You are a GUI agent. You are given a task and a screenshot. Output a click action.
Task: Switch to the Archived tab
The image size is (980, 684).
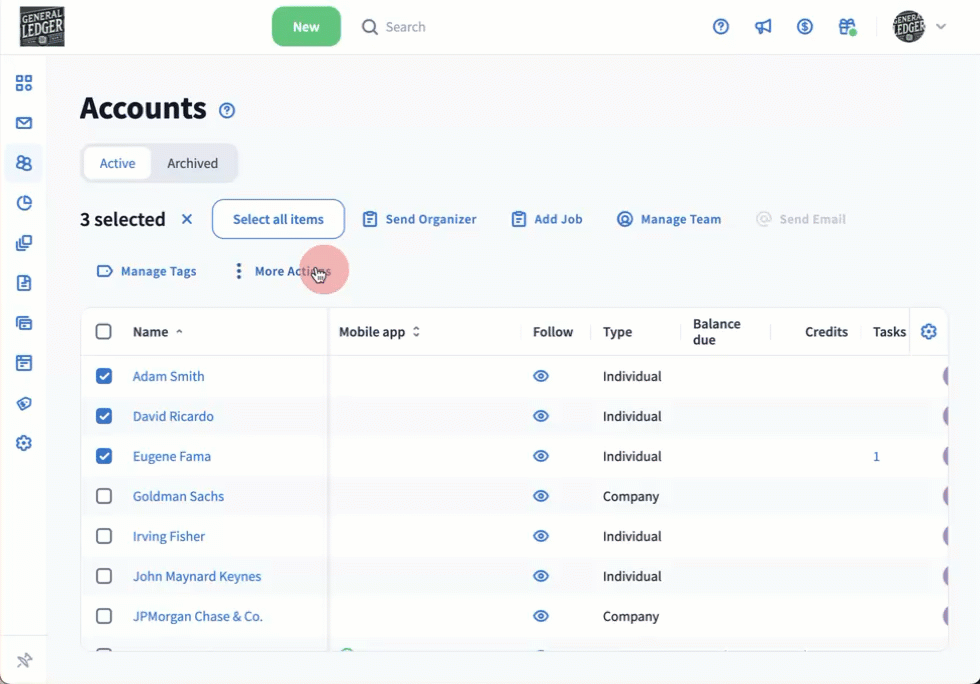192,163
